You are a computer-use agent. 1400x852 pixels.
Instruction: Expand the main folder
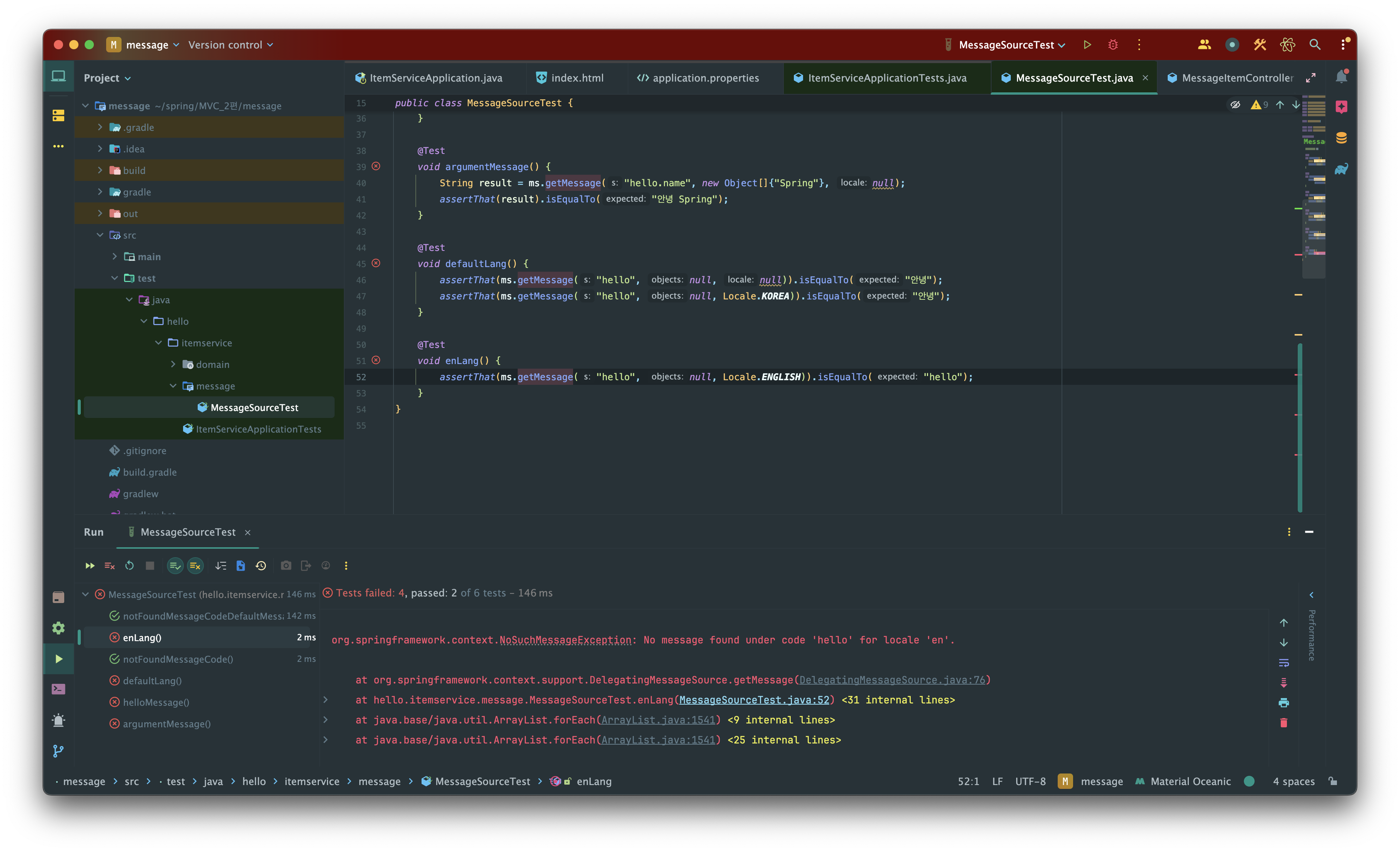[x=115, y=256]
